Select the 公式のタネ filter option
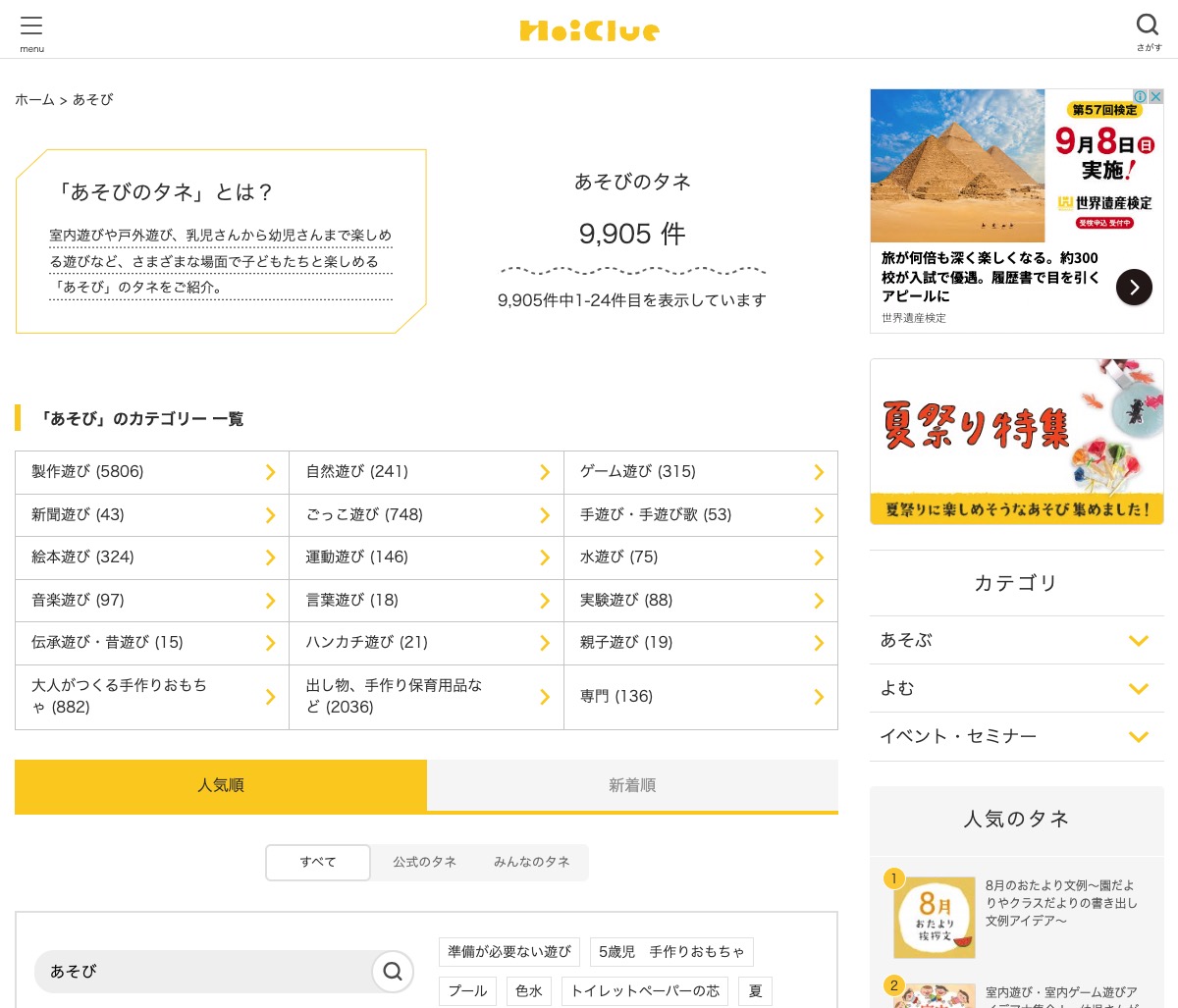1178x1008 pixels. pyautogui.click(x=424, y=862)
